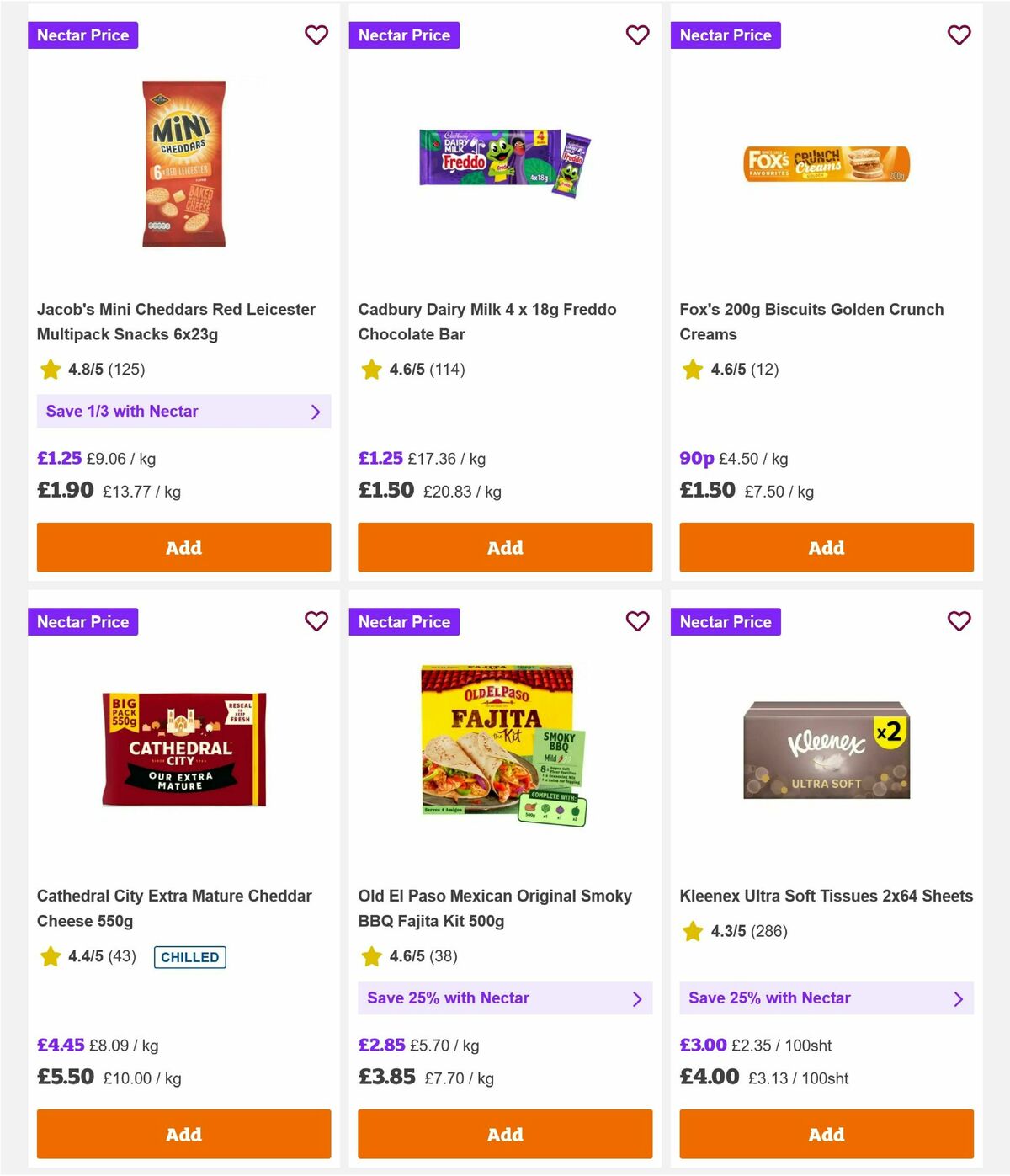Screen dimensions: 1010x1176
Task: Toggle the Nectar Price badge on Mini Cheddars
Action: tap(82, 35)
